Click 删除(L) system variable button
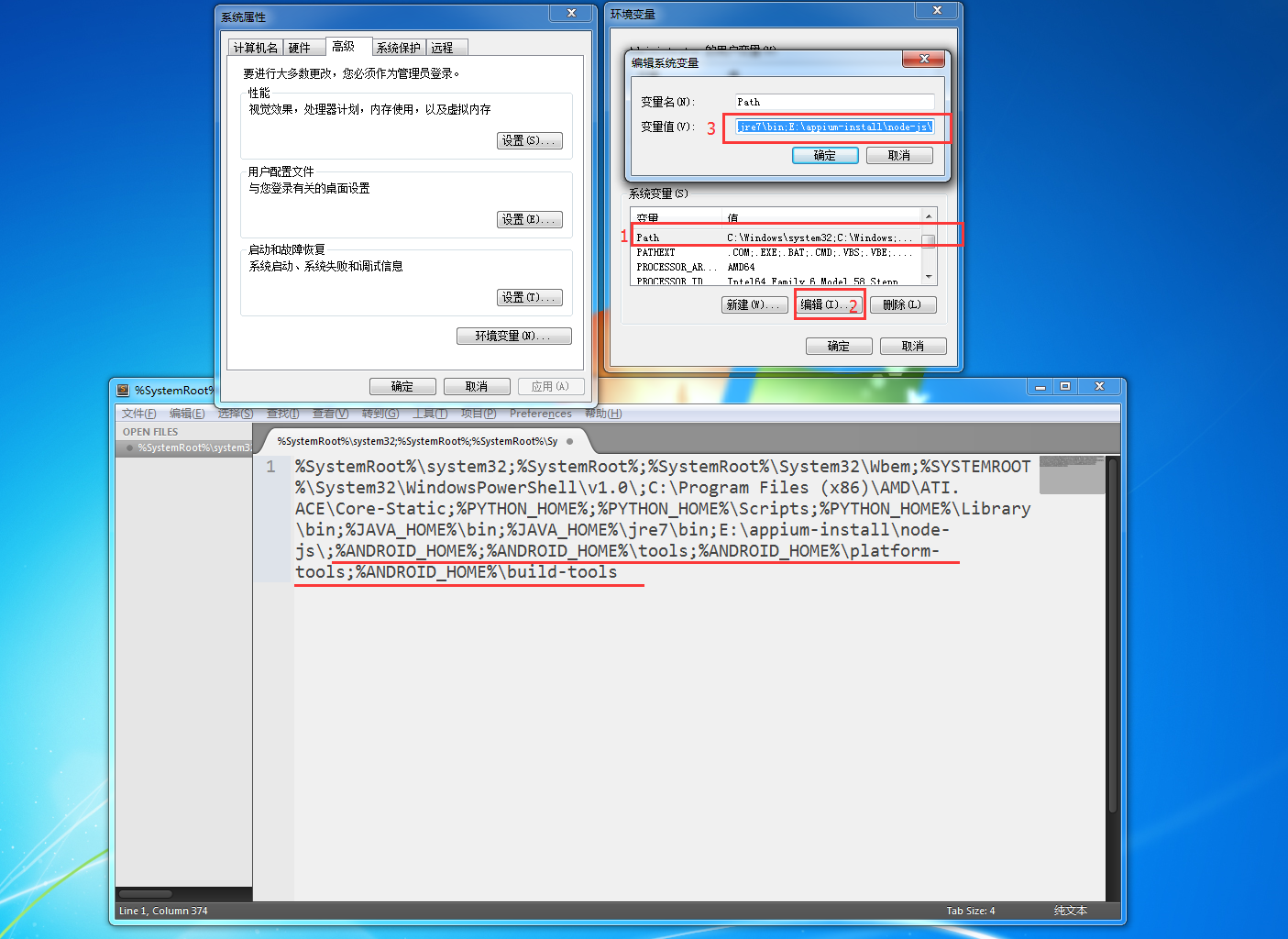The image size is (1288, 939). click(x=903, y=304)
